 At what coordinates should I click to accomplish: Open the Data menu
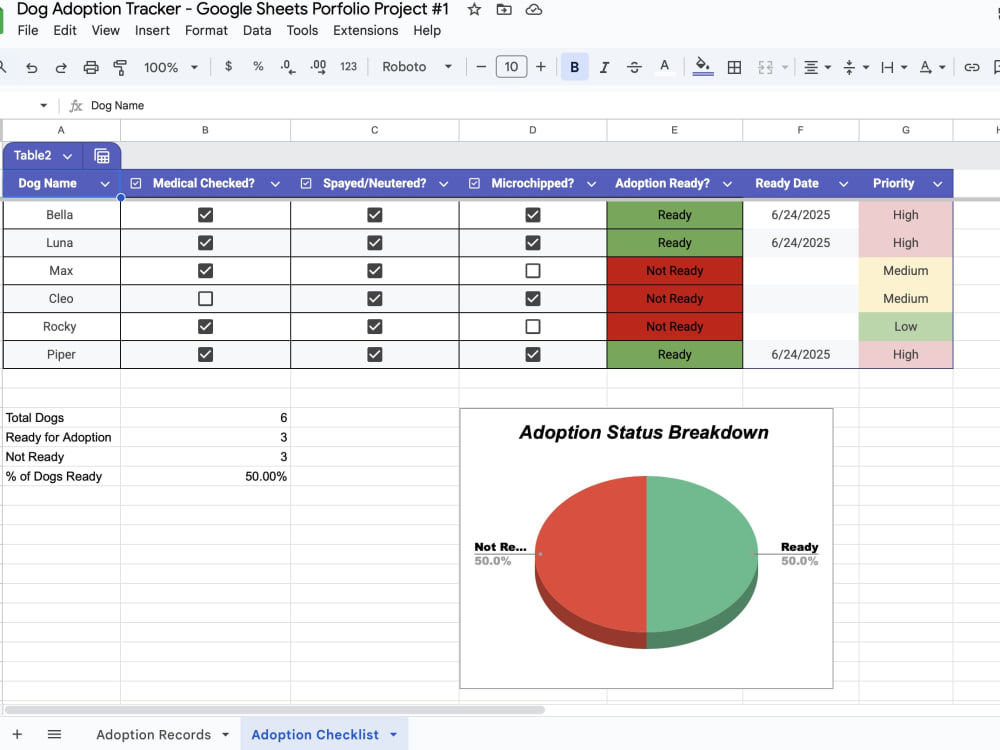(x=257, y=31)
